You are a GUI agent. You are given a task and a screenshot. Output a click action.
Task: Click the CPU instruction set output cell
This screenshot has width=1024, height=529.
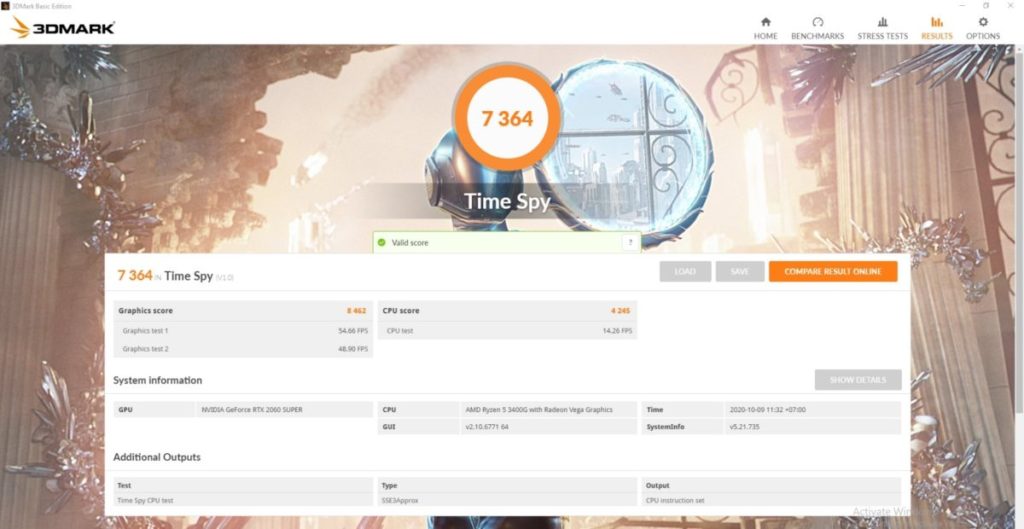point(771,500)
